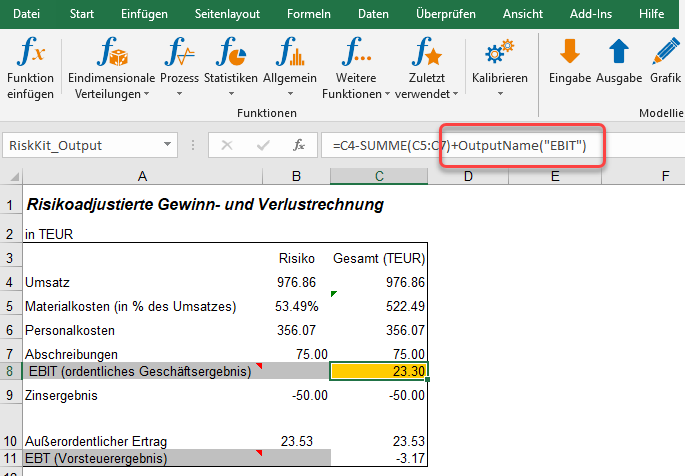This screenshot has height=476, width=685.
Task: Switch to the Einfügen tab
Action: click(144, 14)
